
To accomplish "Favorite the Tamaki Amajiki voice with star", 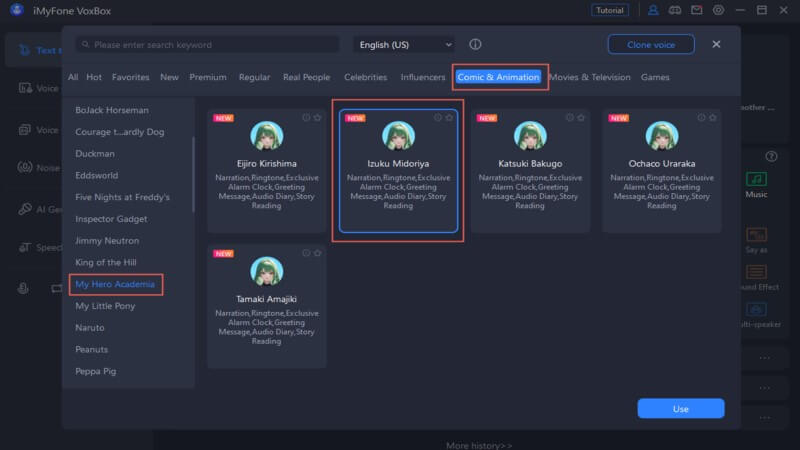I will click(317, 253).
